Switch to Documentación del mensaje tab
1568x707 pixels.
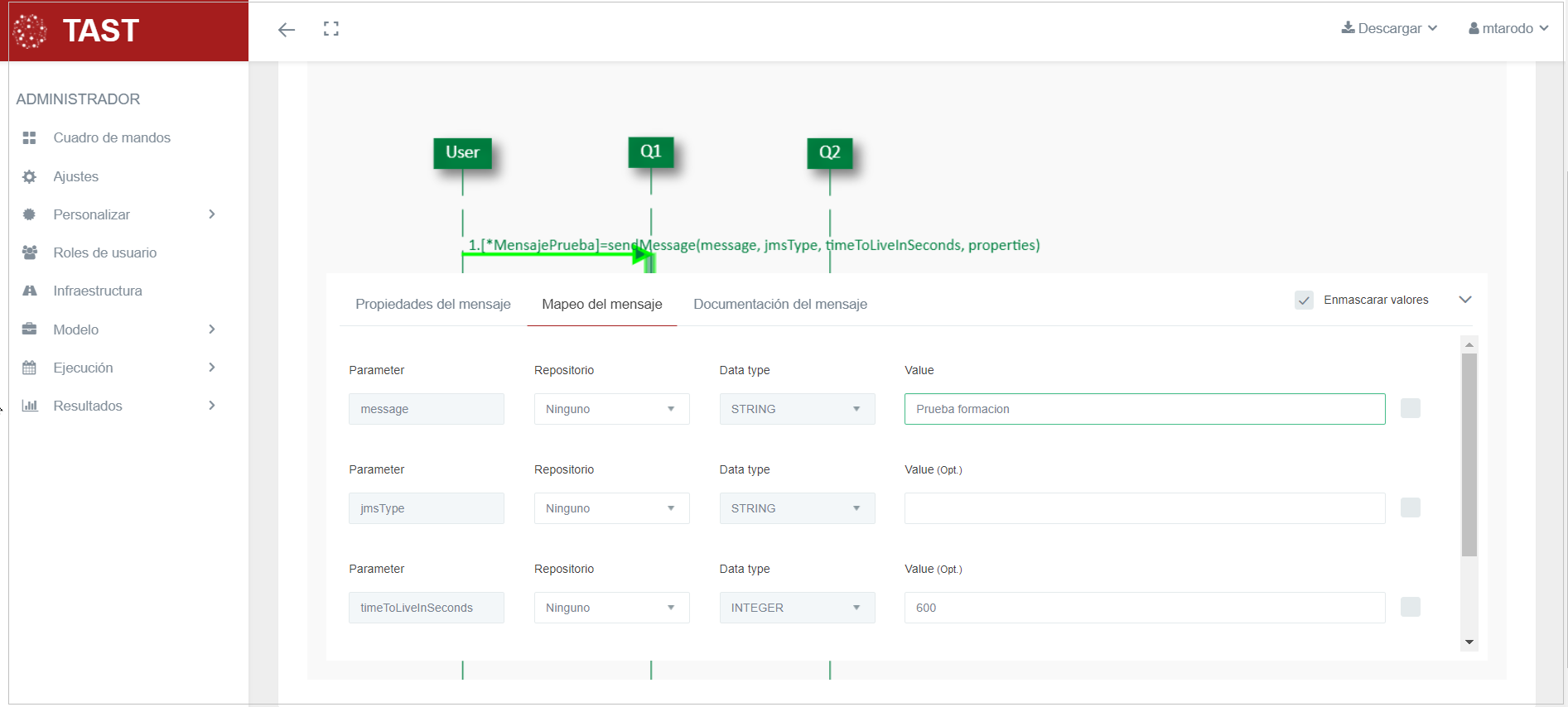(x=779, y=304)
